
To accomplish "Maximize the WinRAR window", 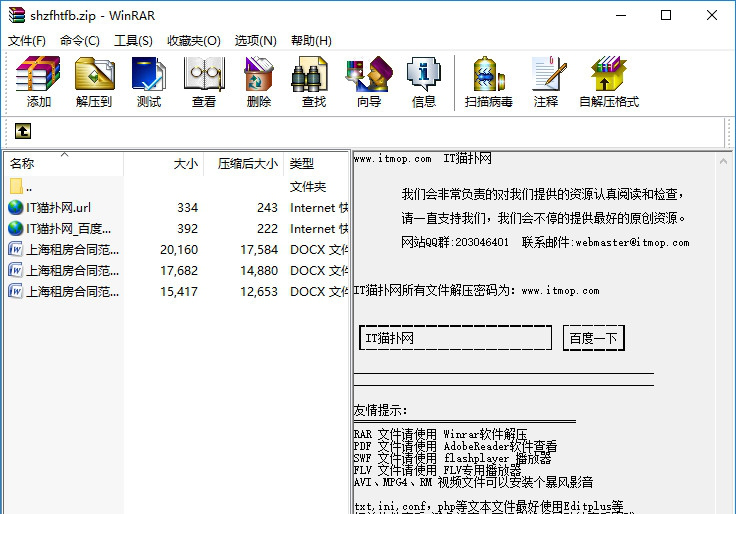I will tap(666, 15).
